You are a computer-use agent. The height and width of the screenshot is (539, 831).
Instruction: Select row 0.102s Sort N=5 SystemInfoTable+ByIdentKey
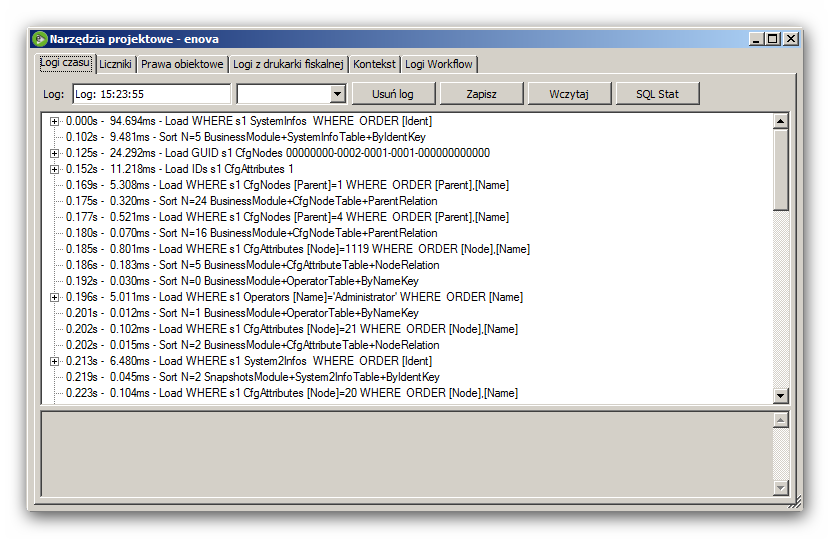(246, 137)
